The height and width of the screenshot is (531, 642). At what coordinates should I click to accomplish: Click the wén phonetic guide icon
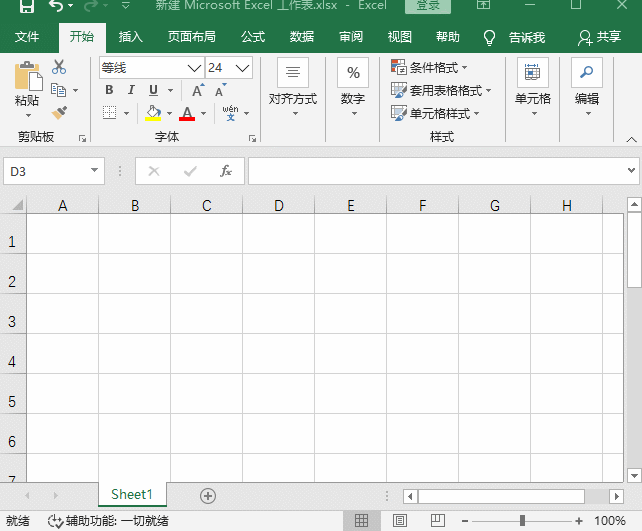[231, 113]
